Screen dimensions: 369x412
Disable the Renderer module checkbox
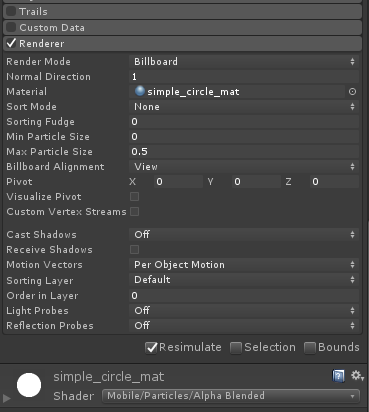pyautogui.click(x=11, y=43)
